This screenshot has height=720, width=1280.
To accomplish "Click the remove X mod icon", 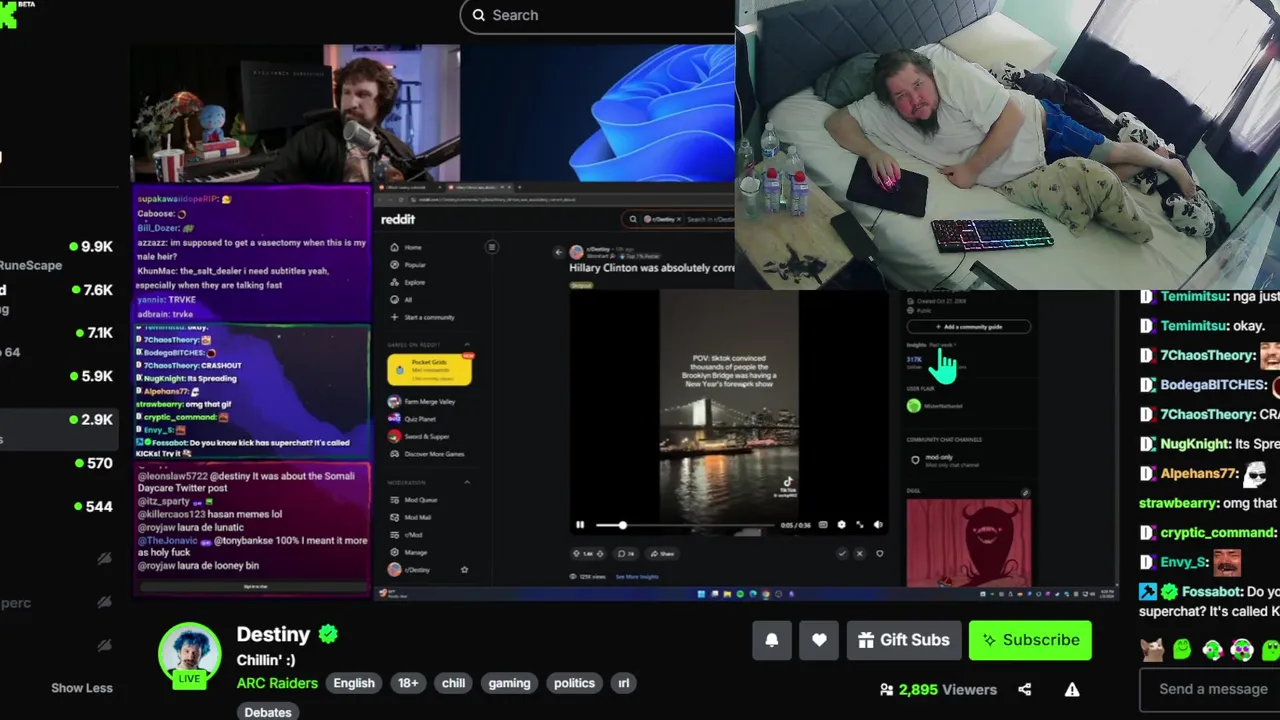I will point(860,553).
